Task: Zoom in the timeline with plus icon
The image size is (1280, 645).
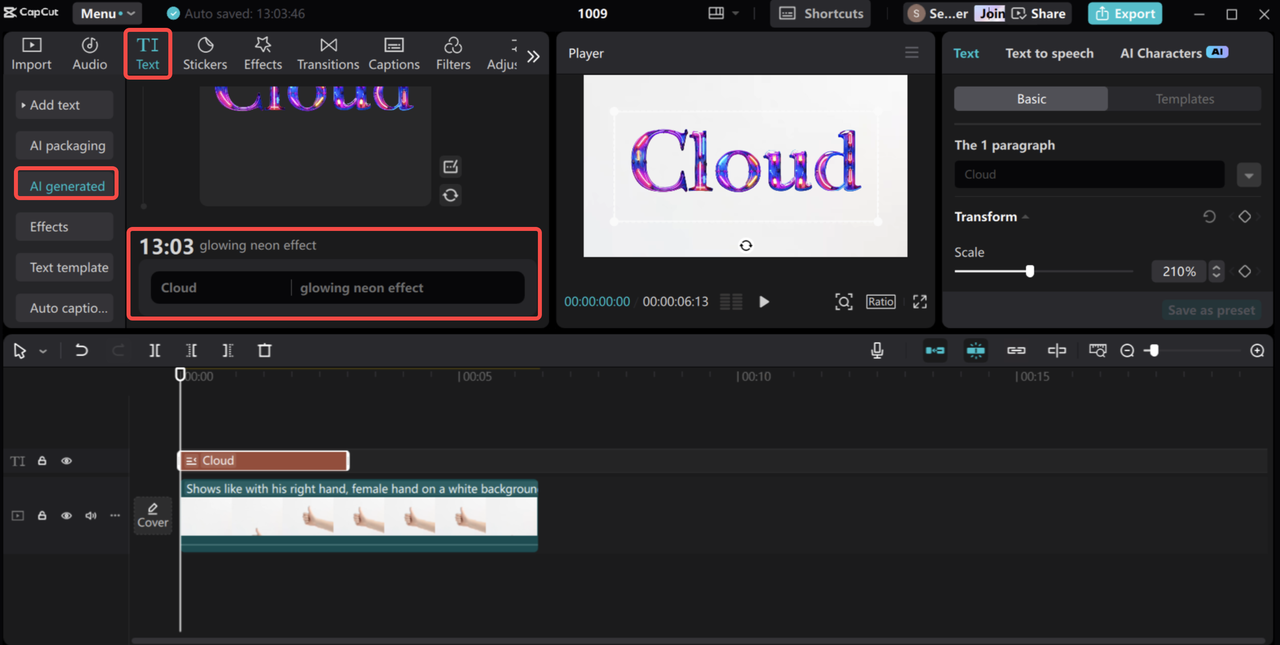Action: point(1258,351)
